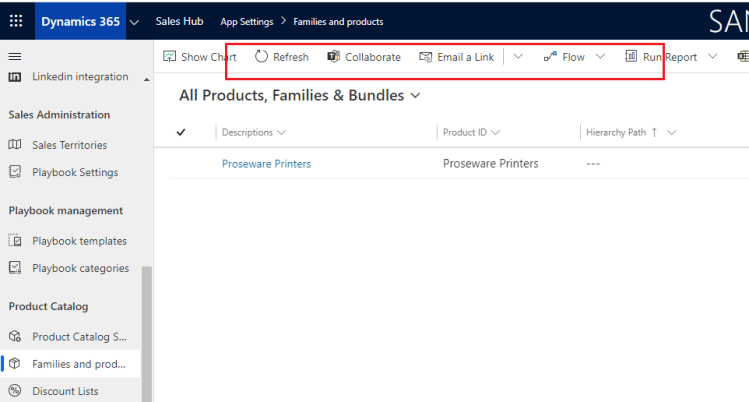
Task: Click the Families and products breadcrumb
Action: pyautogui.click(x=338, y=21)
